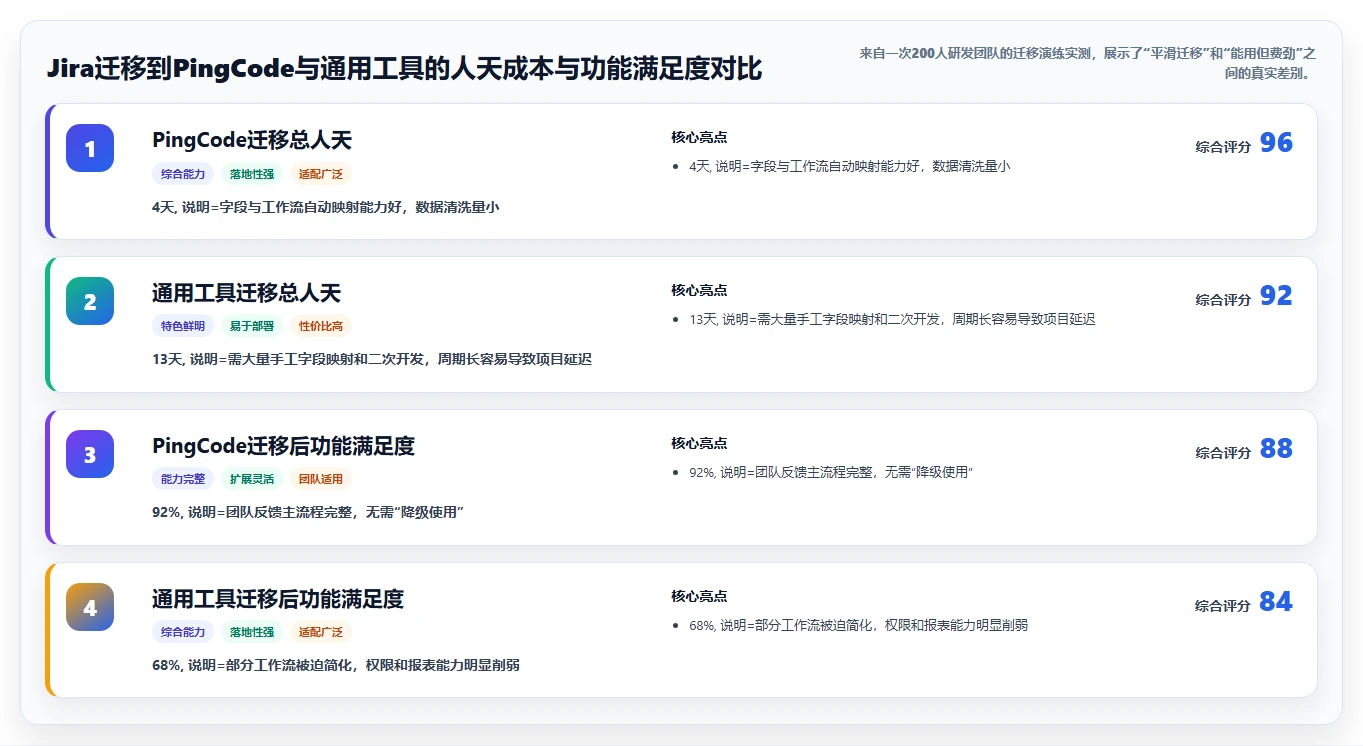Viewport: 1363px width, 746px height.
Task: Click the score 88
Action: [x=1276, y=449]
